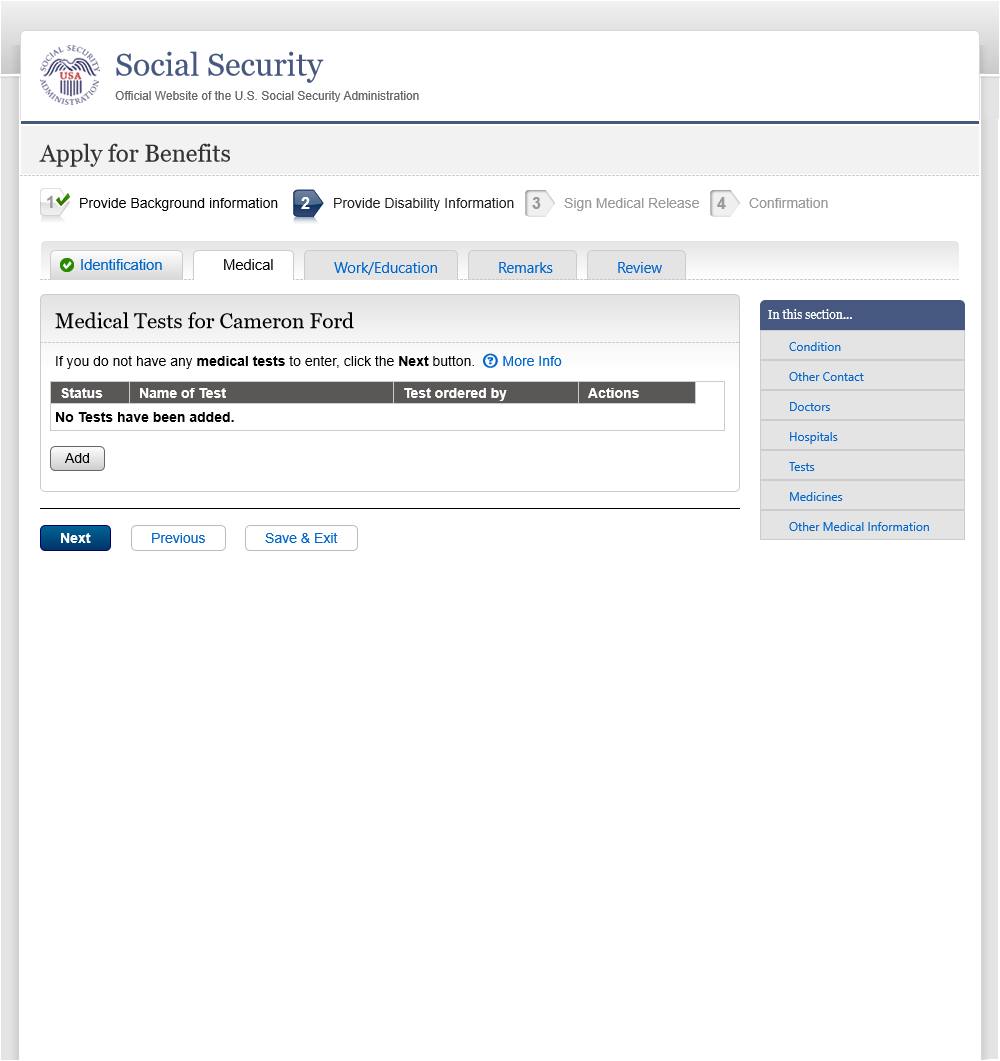Open the Hospitals section link
This screenshot has height=1061, width=1000.
click(812, 437)
